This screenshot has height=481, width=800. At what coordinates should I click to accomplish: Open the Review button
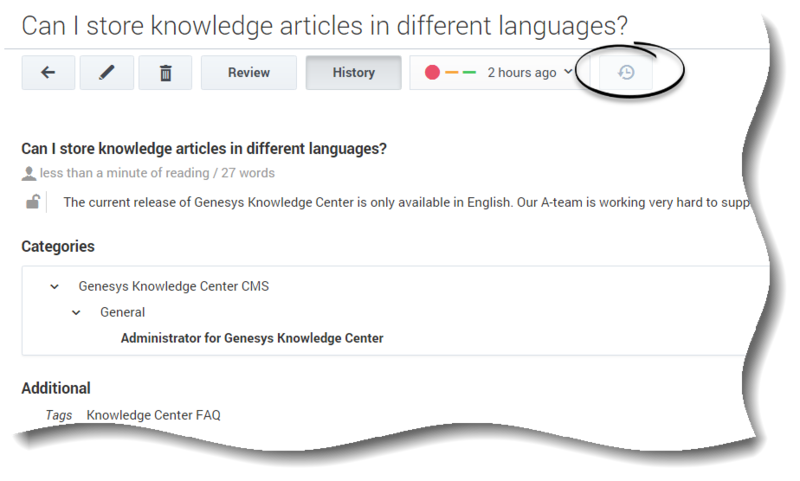(248, 72)
